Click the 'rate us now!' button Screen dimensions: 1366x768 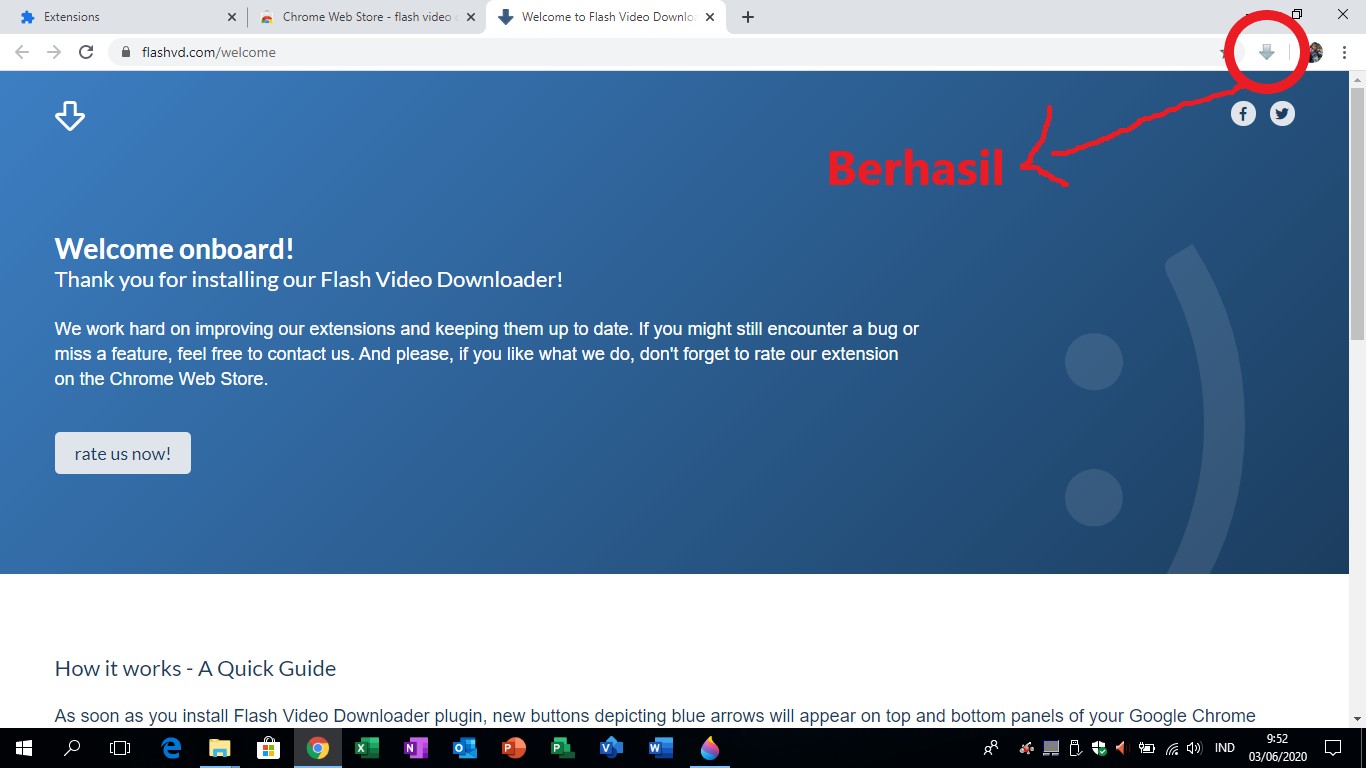[x=123, y=453]
